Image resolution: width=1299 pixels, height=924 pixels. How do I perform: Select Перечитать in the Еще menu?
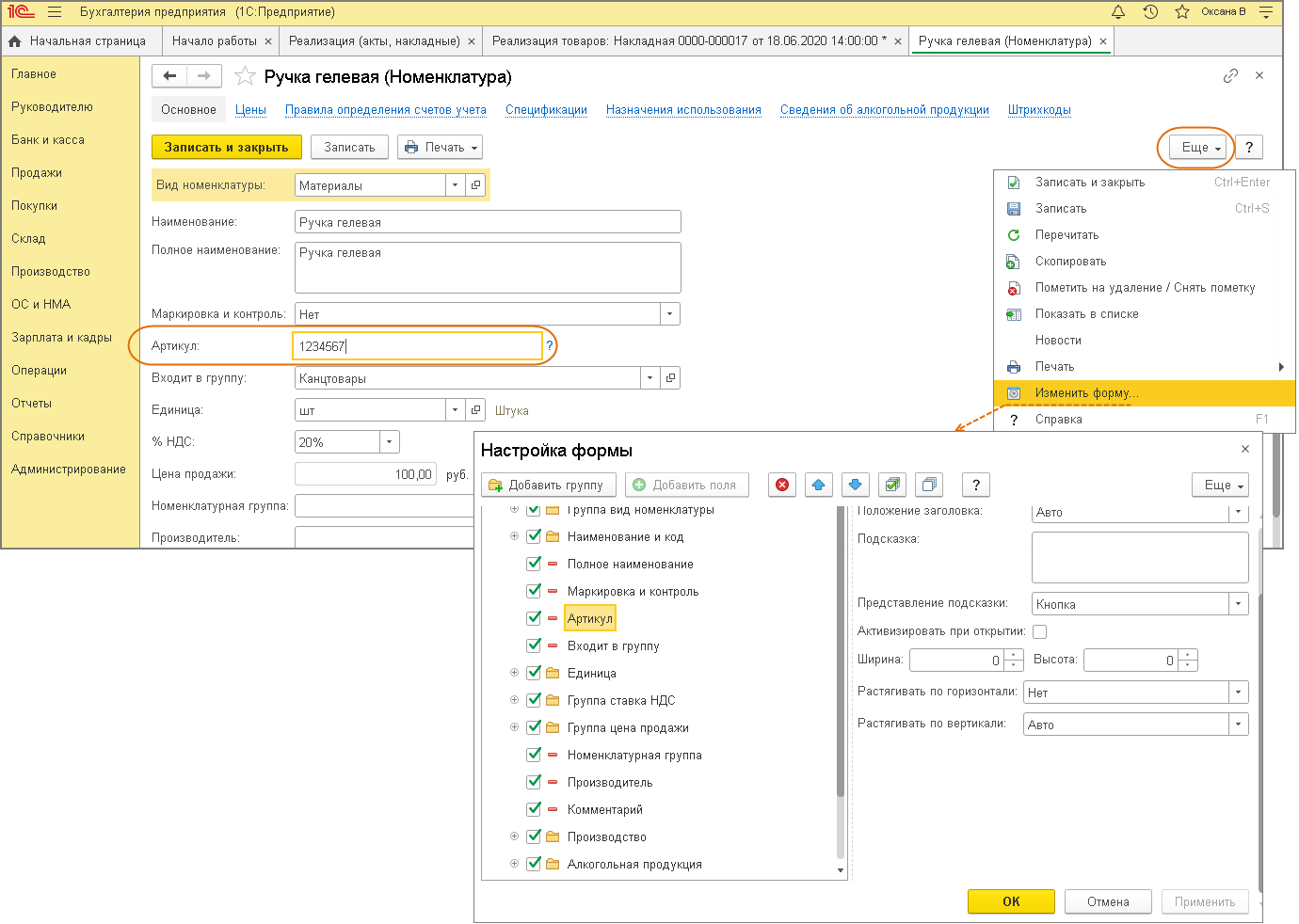pos(1145,235)
